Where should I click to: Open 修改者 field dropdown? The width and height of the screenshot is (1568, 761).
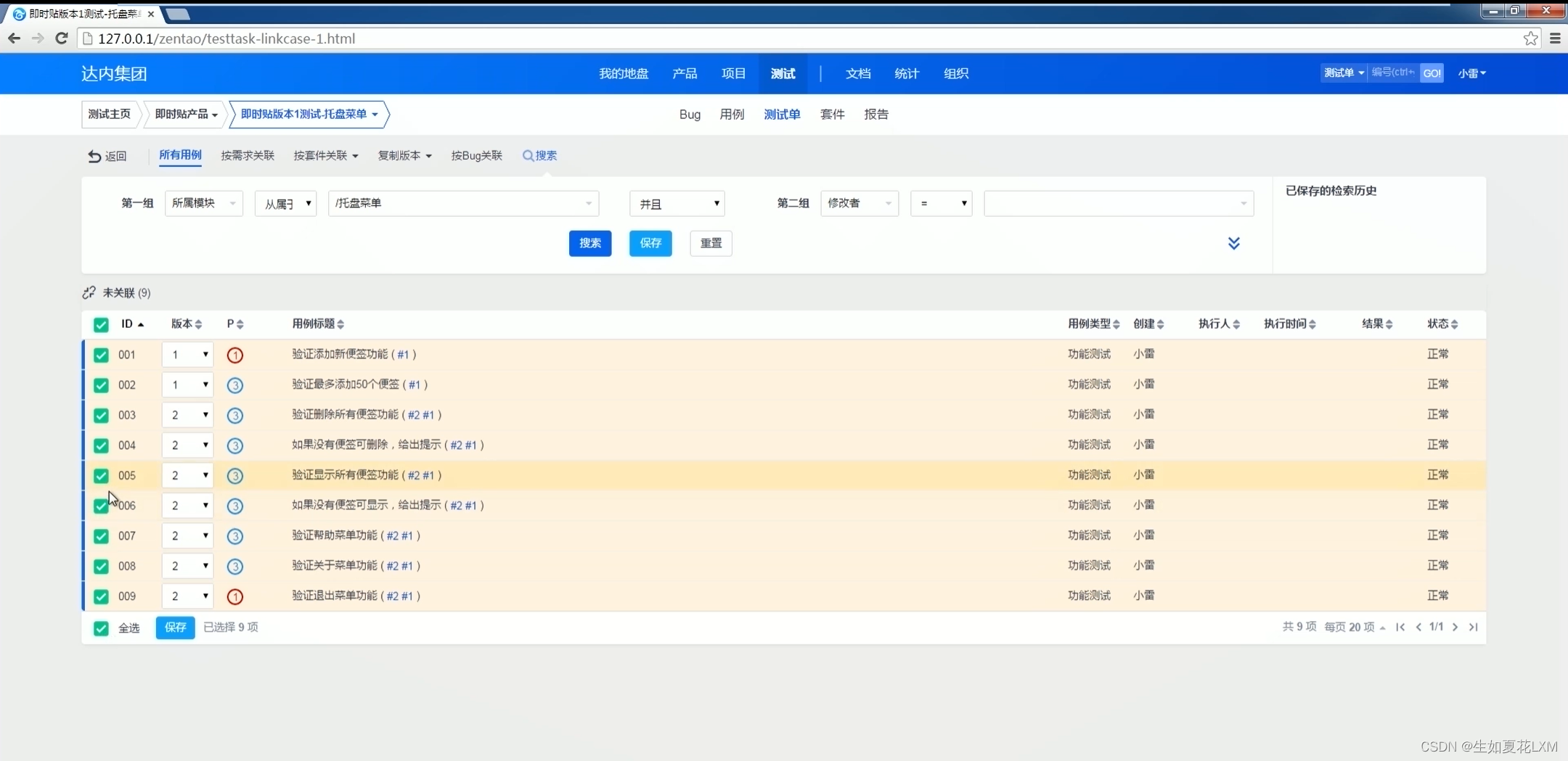click(859, 203)
